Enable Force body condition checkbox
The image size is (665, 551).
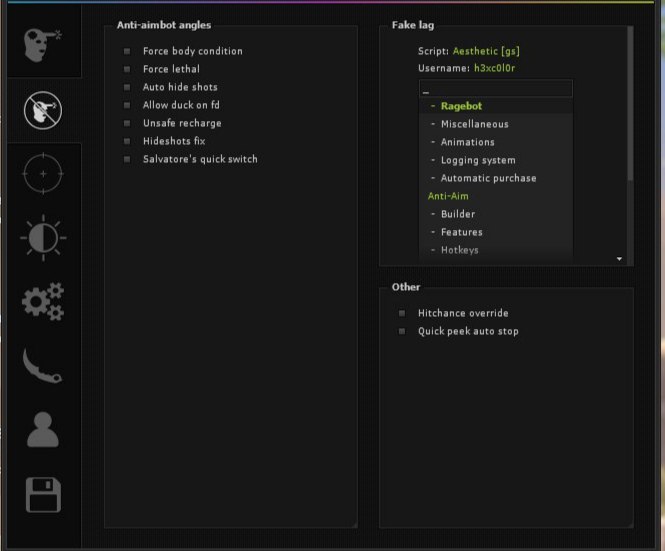point(127,51)
